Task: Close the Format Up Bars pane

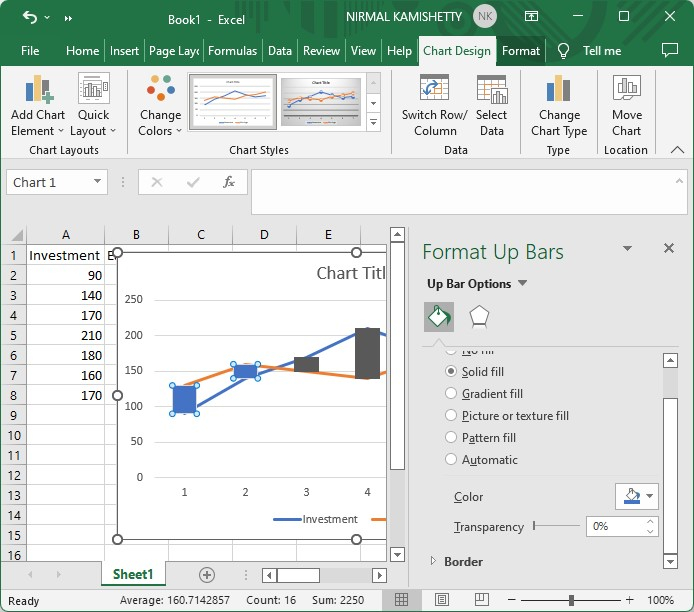Action: pos(669,248)
